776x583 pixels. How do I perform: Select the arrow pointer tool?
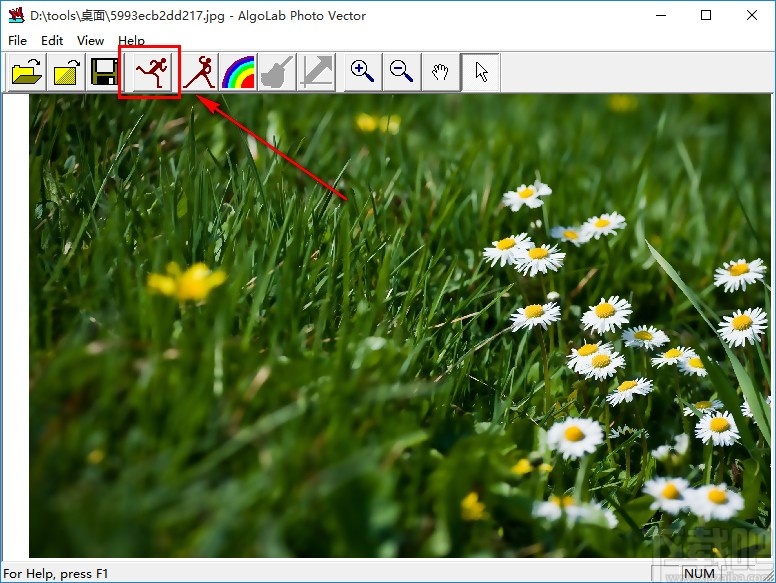[481, 72]
